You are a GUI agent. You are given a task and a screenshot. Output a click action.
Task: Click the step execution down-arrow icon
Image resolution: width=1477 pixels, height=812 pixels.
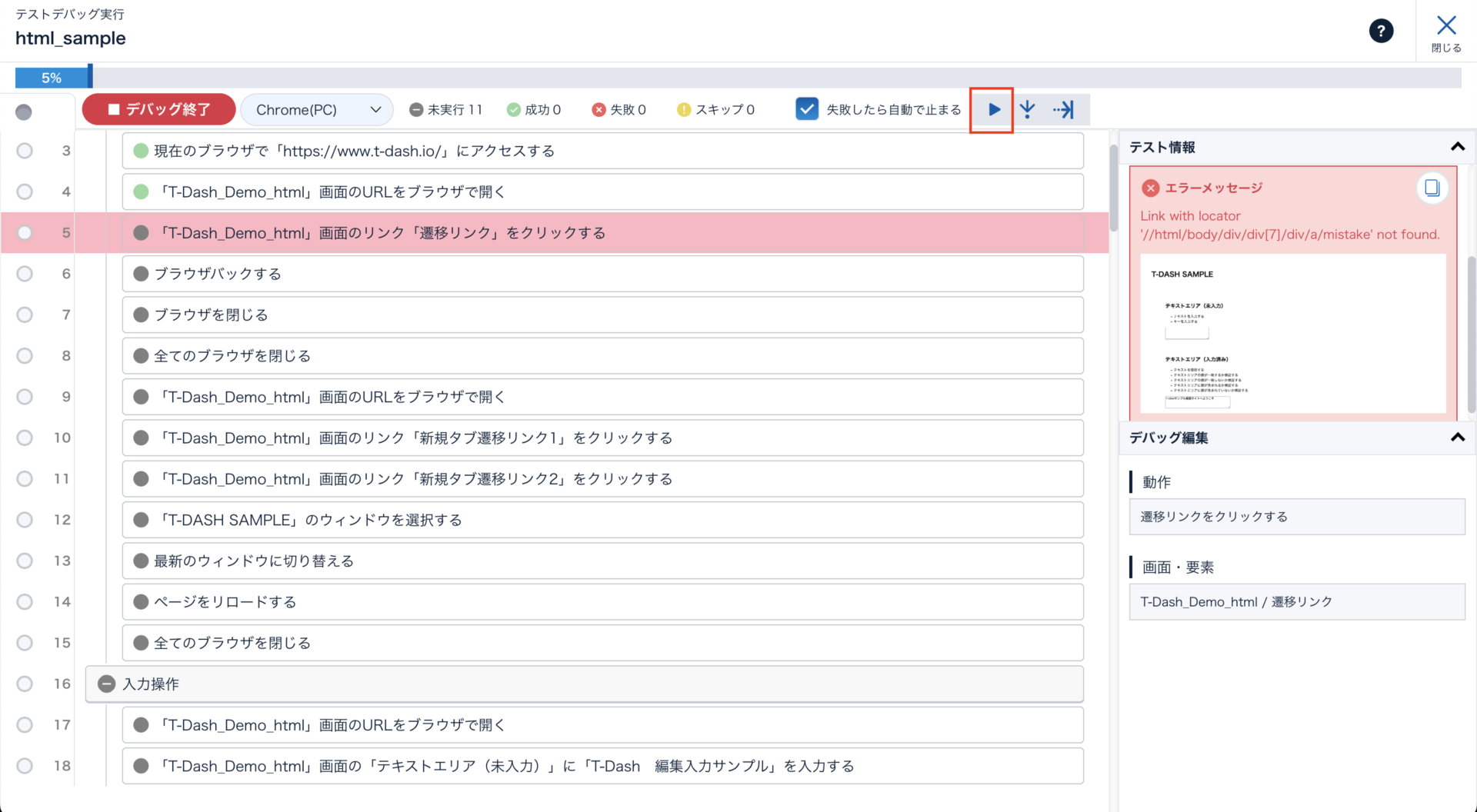click(x=1027, y=110)
